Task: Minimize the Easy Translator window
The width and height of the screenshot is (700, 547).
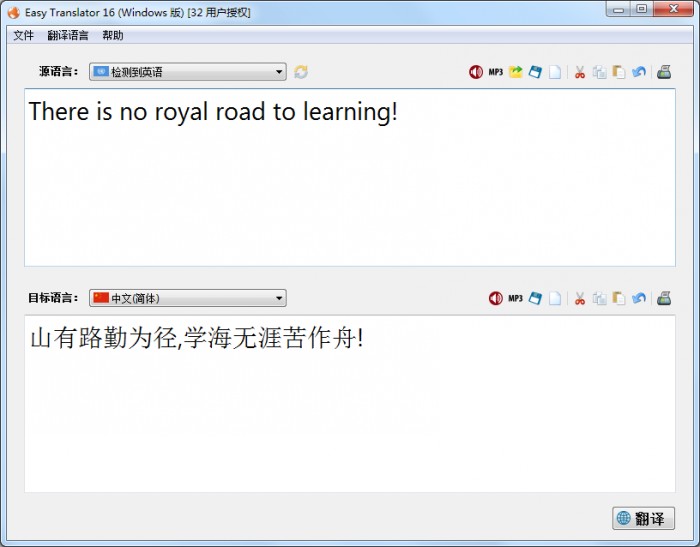Action: [x=618, y=9]
